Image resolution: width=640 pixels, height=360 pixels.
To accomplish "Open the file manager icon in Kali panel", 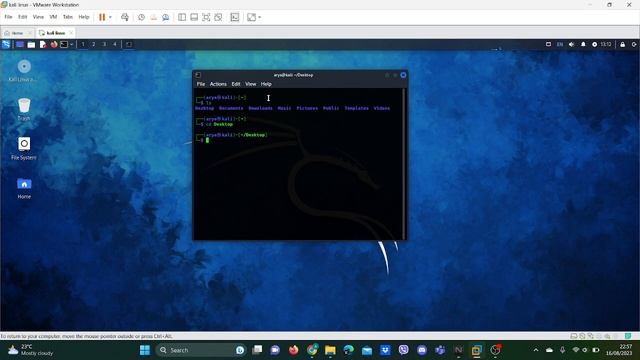I will point(31,44).
